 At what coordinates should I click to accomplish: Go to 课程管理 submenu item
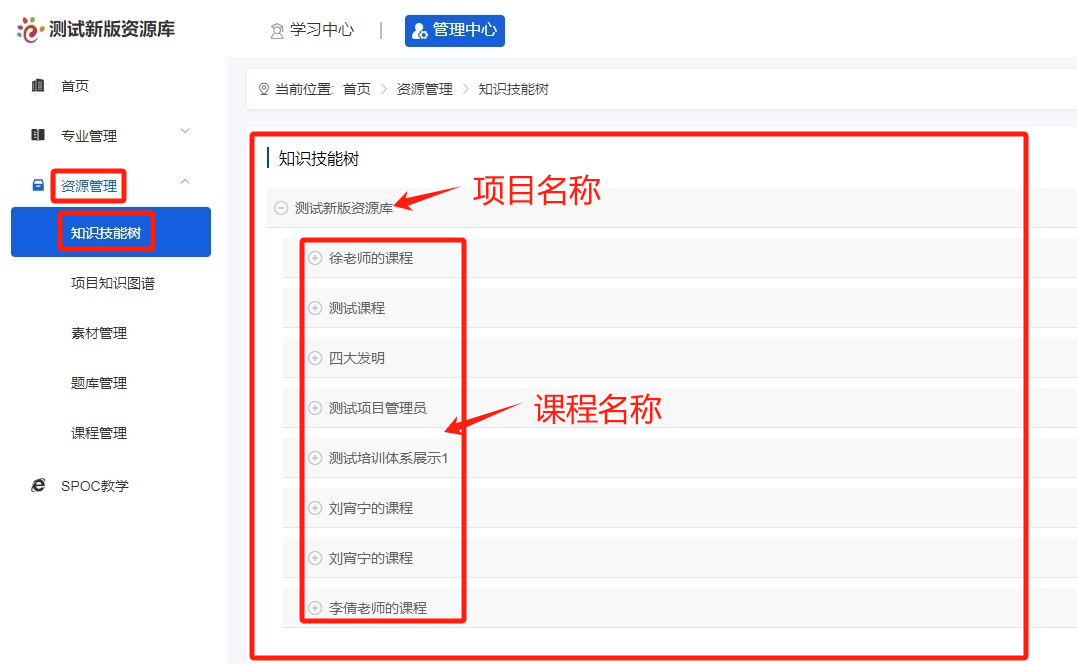(x=99, y=433)
